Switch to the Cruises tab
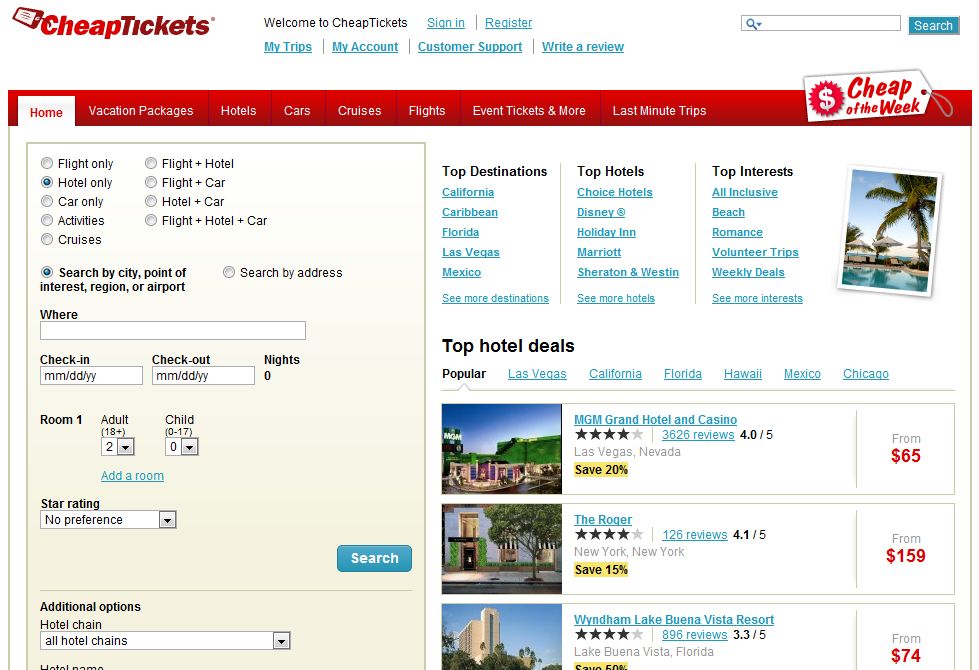 (x=359, y=110)
